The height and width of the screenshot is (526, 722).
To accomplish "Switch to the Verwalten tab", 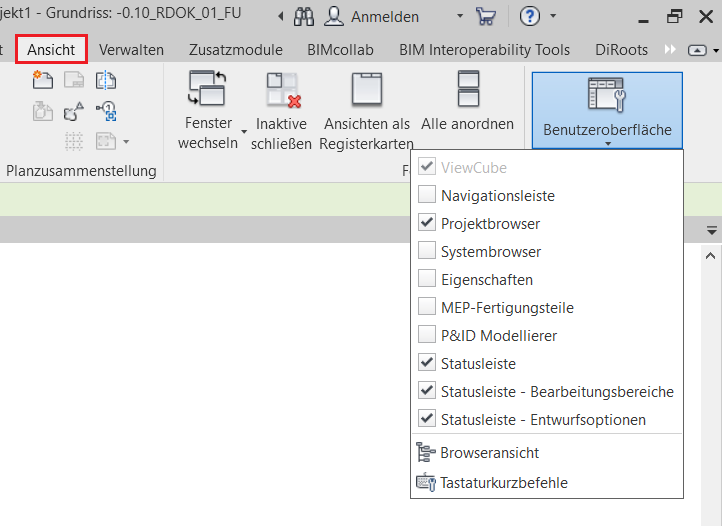I will [131, 50].
